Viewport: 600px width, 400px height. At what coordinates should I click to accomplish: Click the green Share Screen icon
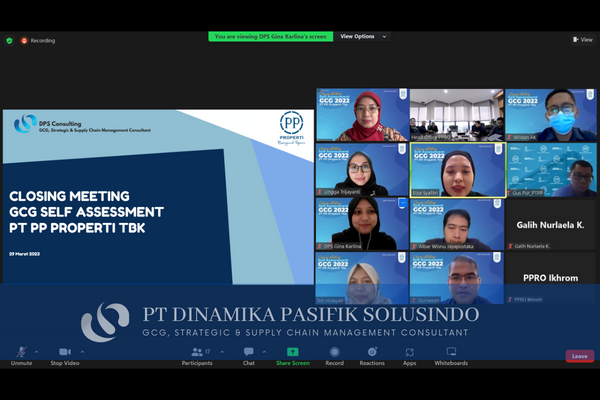(293, 352)
